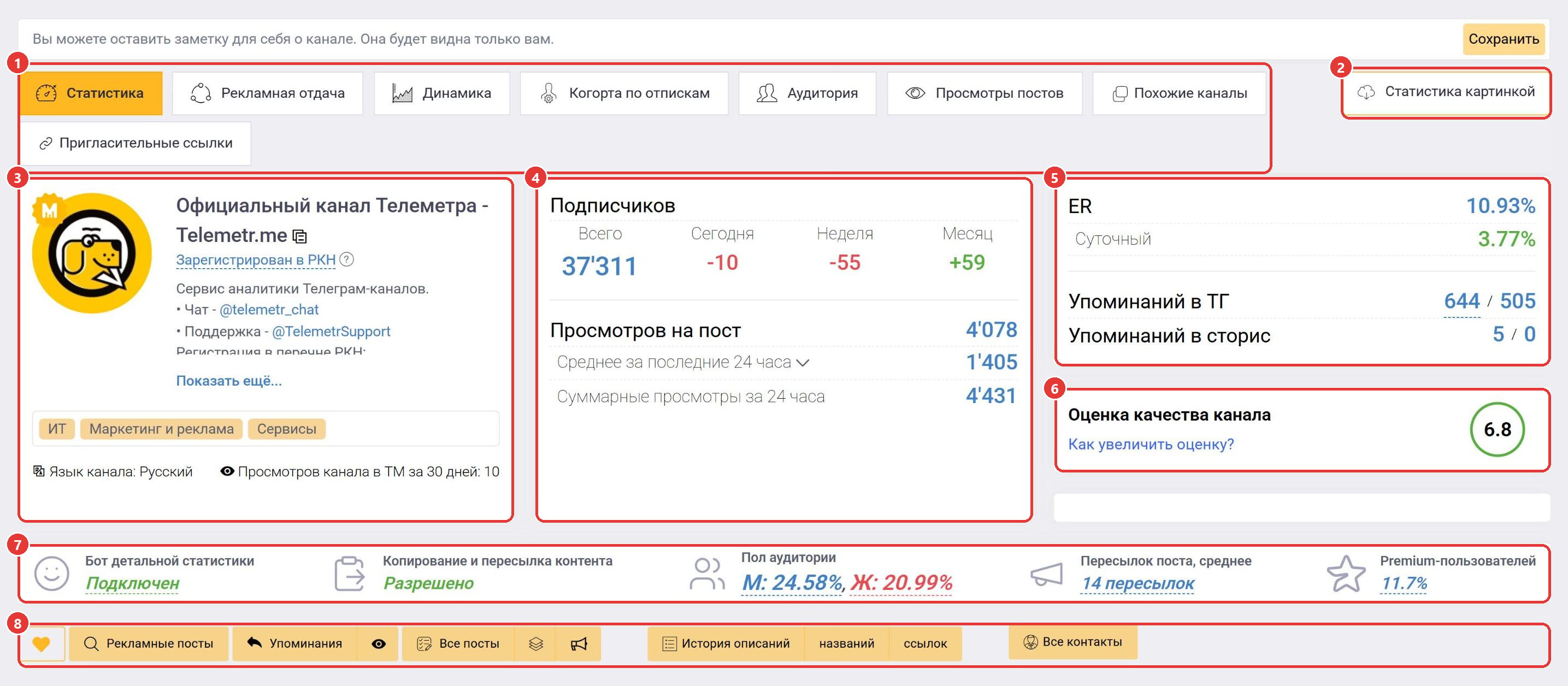Click the Упоминания button

pos(294,643)
